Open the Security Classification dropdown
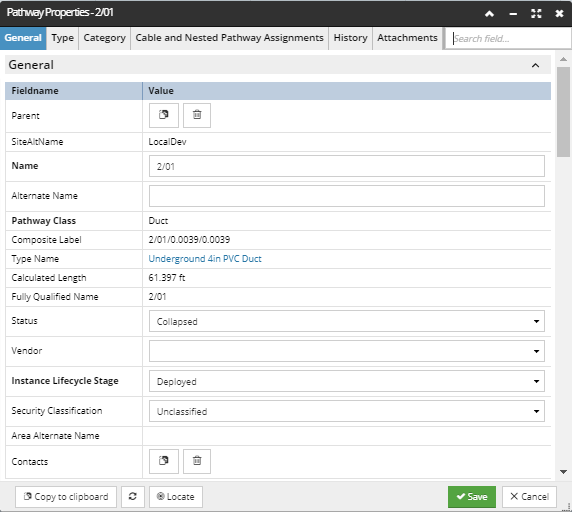The height and width of the screenshot is (512, 572). (x=347, y=411)
